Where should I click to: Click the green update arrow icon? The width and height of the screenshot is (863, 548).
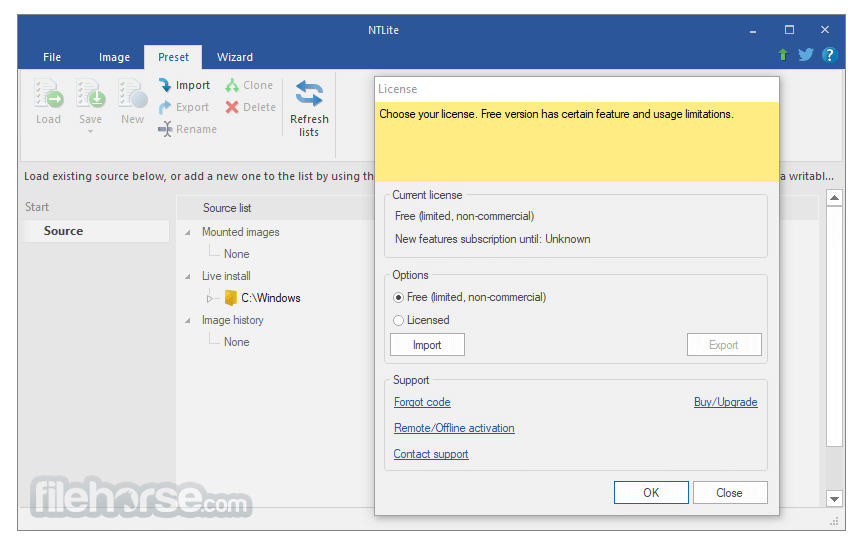pos(783,54)
